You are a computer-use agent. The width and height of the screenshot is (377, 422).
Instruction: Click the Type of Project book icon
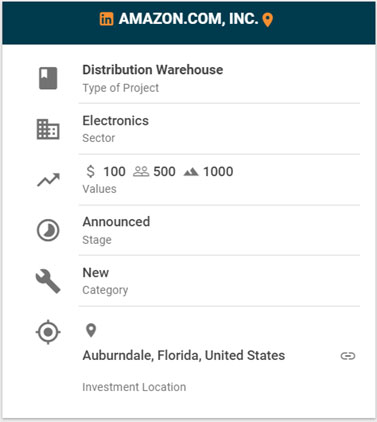point(48,78)
